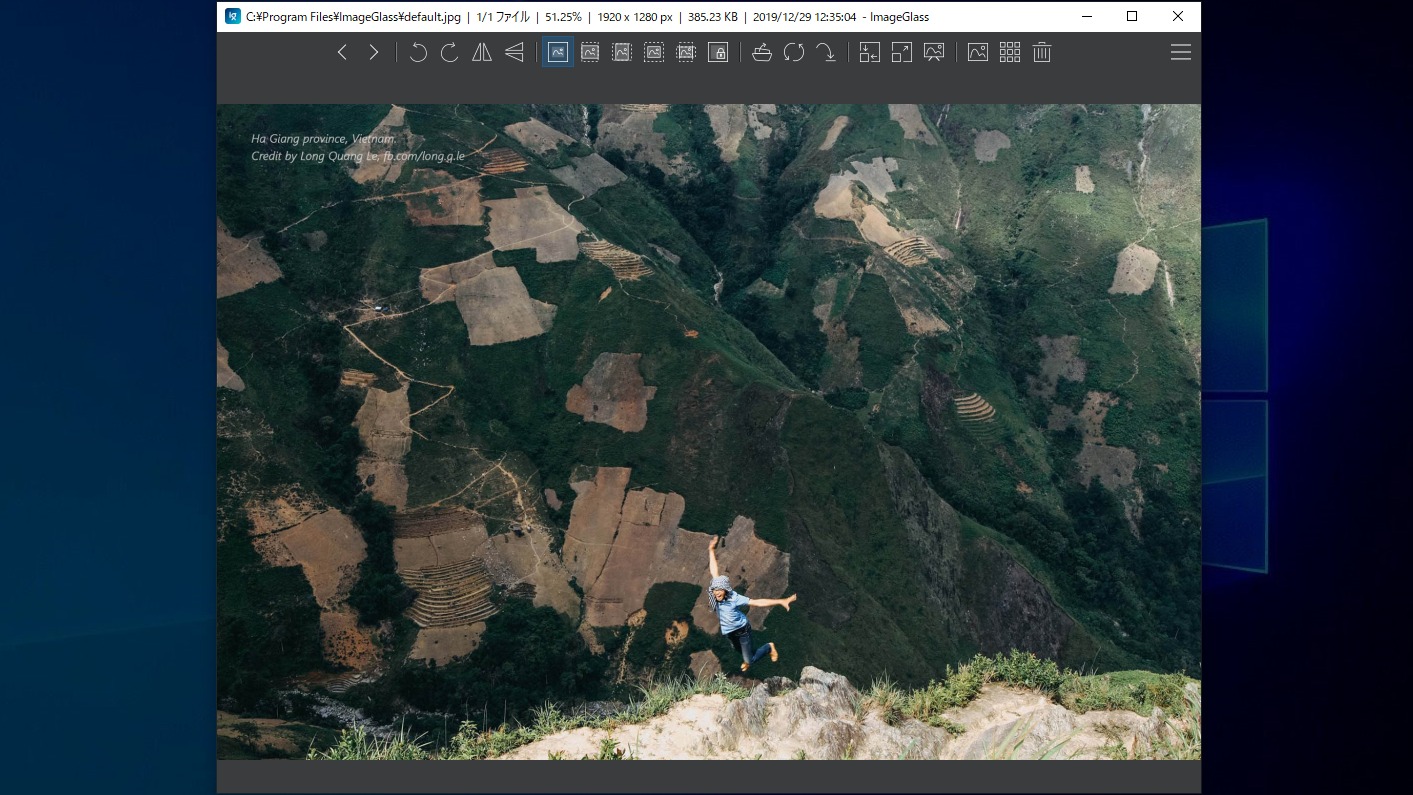
Task: Flip the image vertically
Action: coord(514,52)
